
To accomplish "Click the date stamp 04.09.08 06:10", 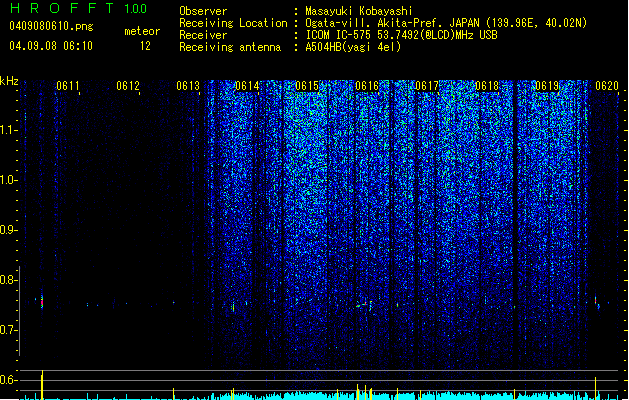I will pyautogui.click(x=51, y=46).
